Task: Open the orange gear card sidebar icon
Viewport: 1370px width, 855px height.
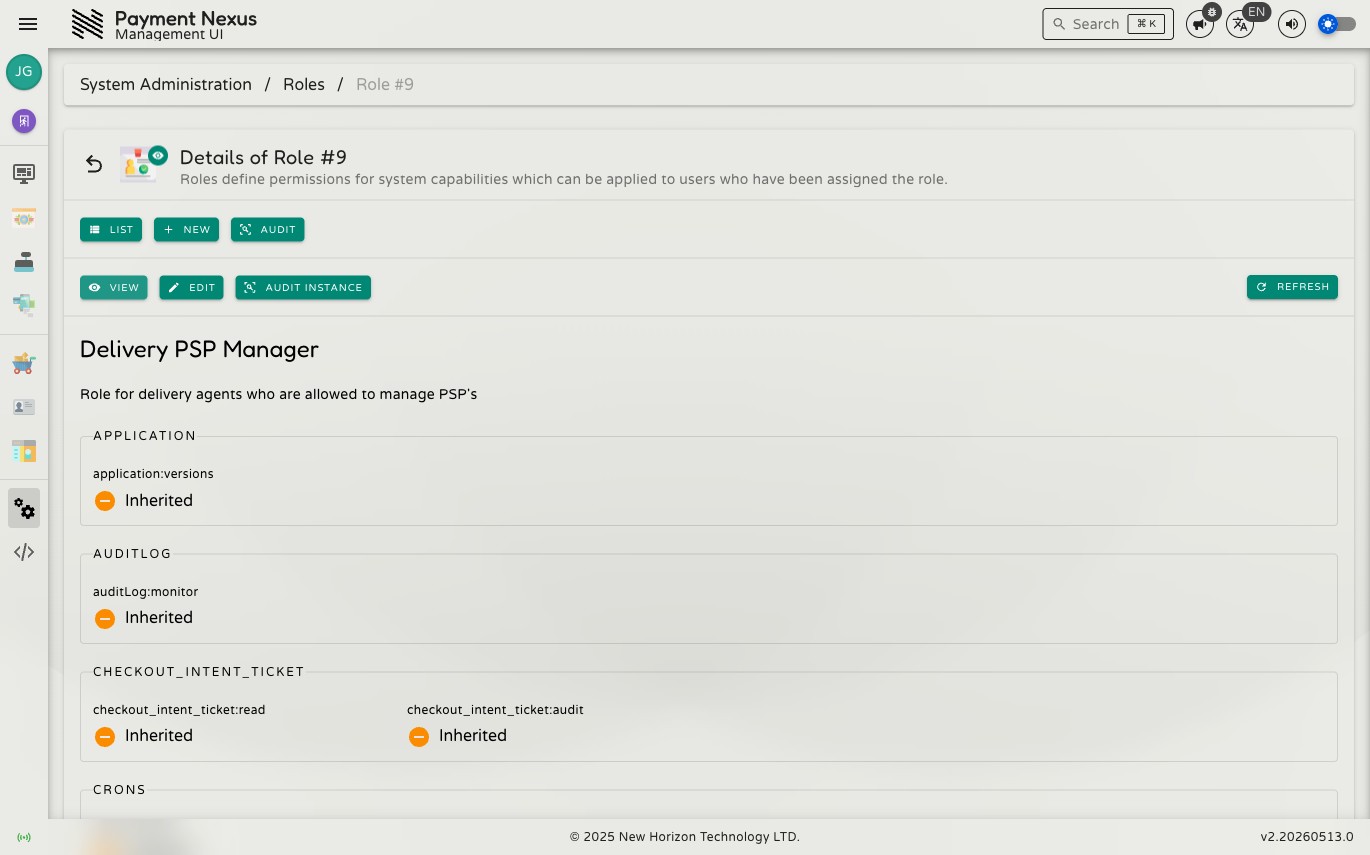Action: 24,218
